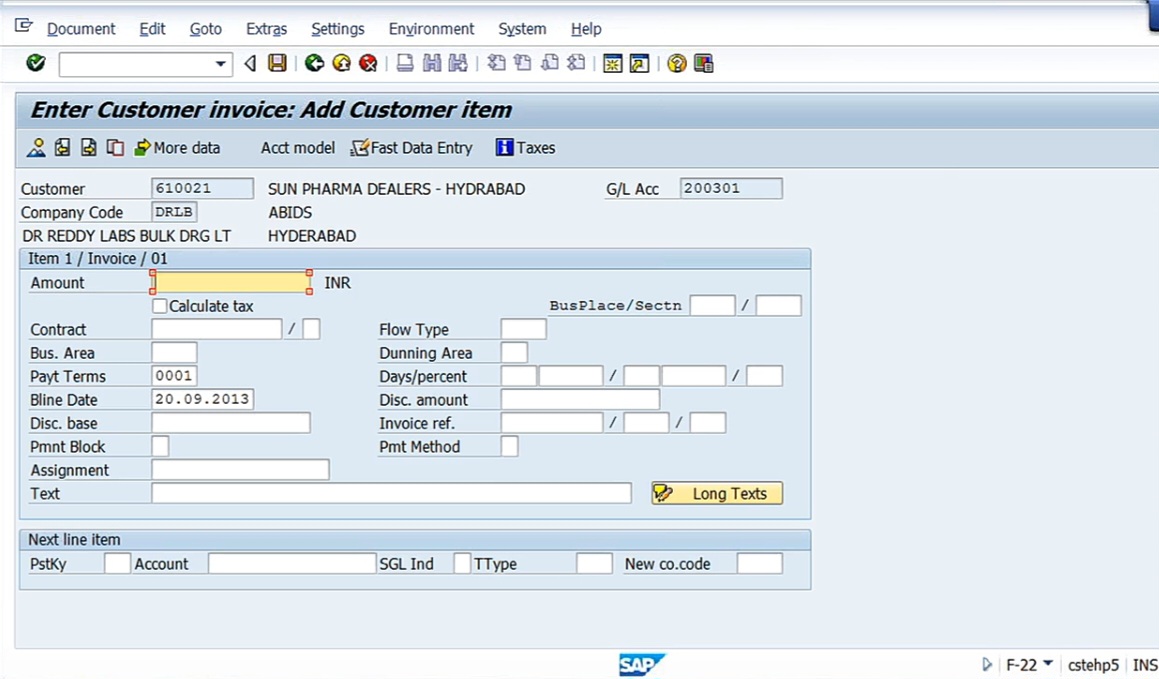This screenshot has width=1159, height=679.
Task: Click the Account field under Next line item
Action: pyautogui.click(x=292, y=564)
